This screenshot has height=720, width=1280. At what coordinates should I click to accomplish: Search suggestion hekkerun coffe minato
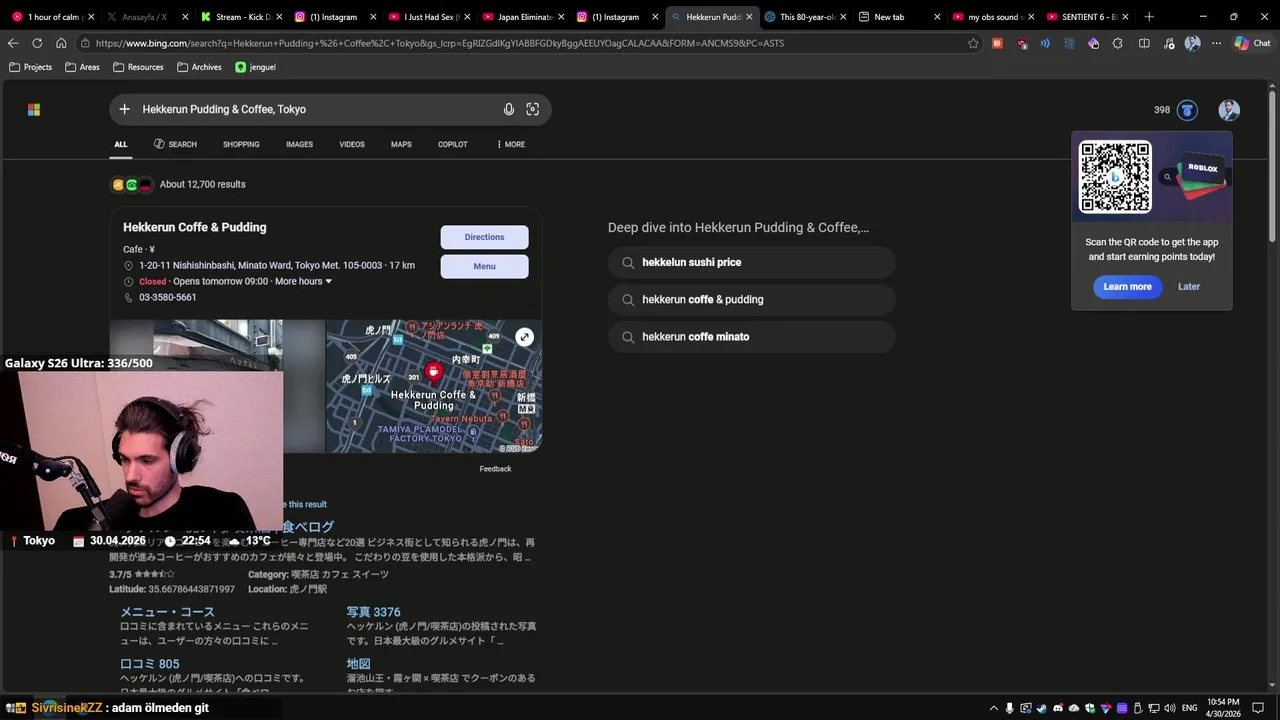click(x=752, y=337)
